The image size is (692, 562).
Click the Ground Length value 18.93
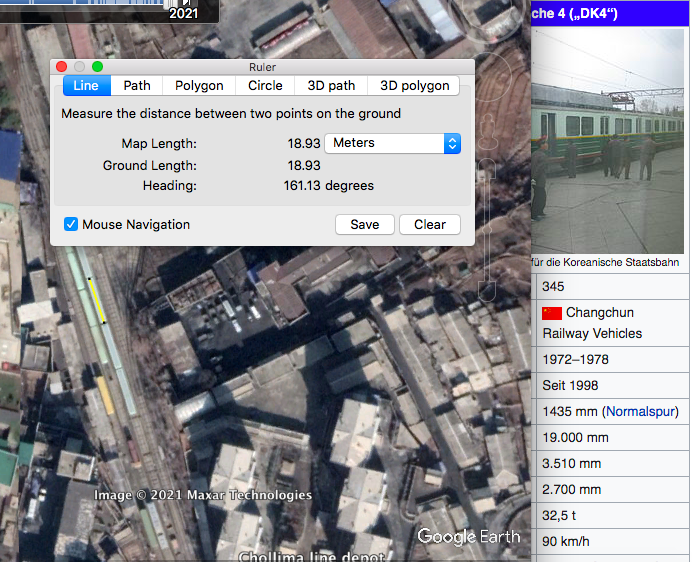point(304,166)
